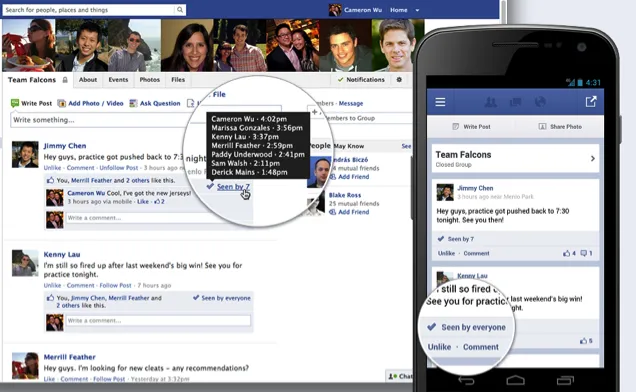636x392 pixels.
Task: Open the account dropdown arrow beside Home
Action: pyautogui.click(x=417, y=10)
